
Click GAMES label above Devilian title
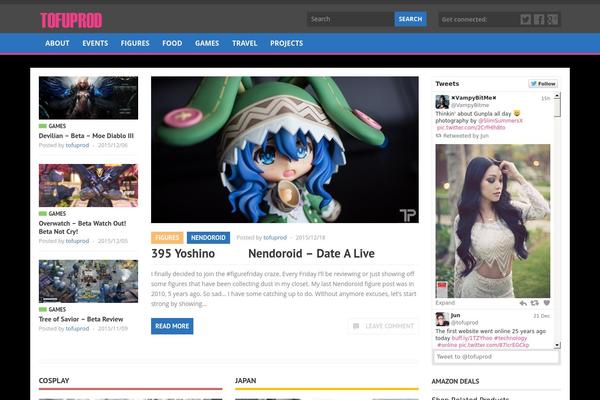[57, 126]
